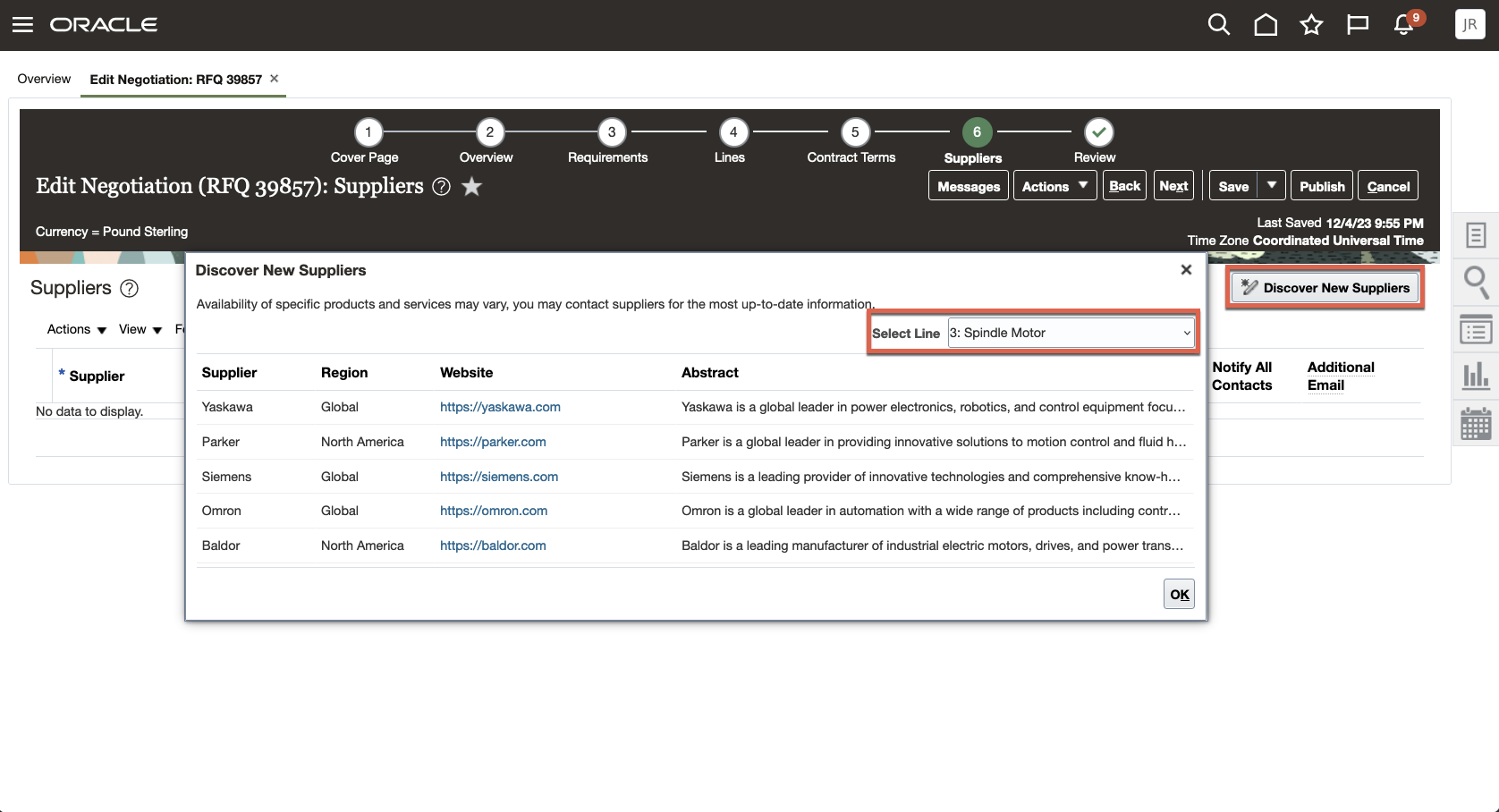Mark page as favorite with star

coord(471,187)
